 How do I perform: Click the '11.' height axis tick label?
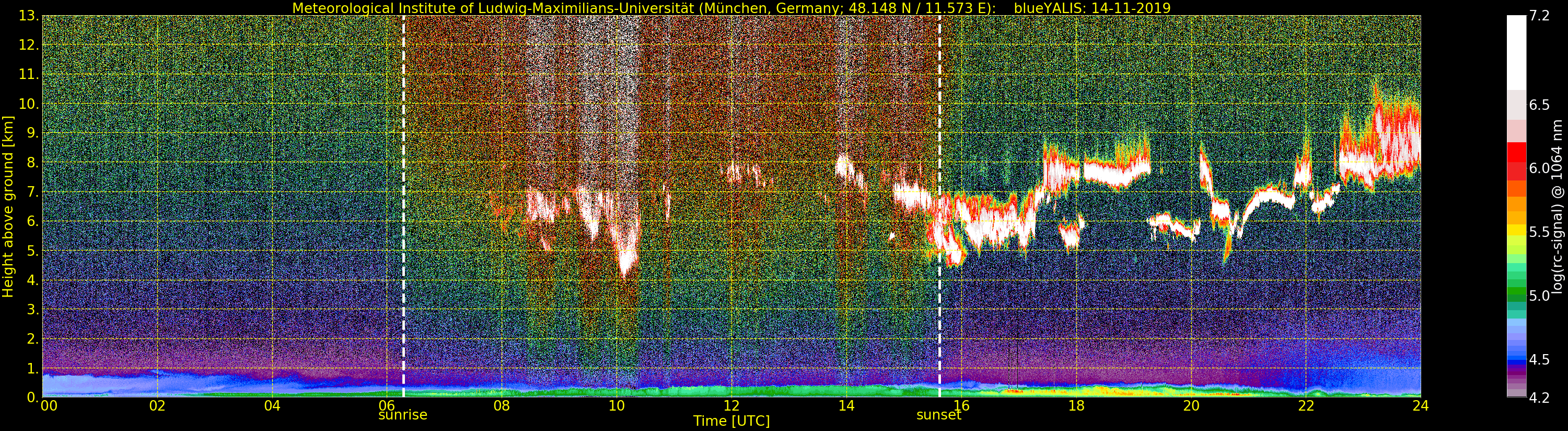click(x=29, y=74)
